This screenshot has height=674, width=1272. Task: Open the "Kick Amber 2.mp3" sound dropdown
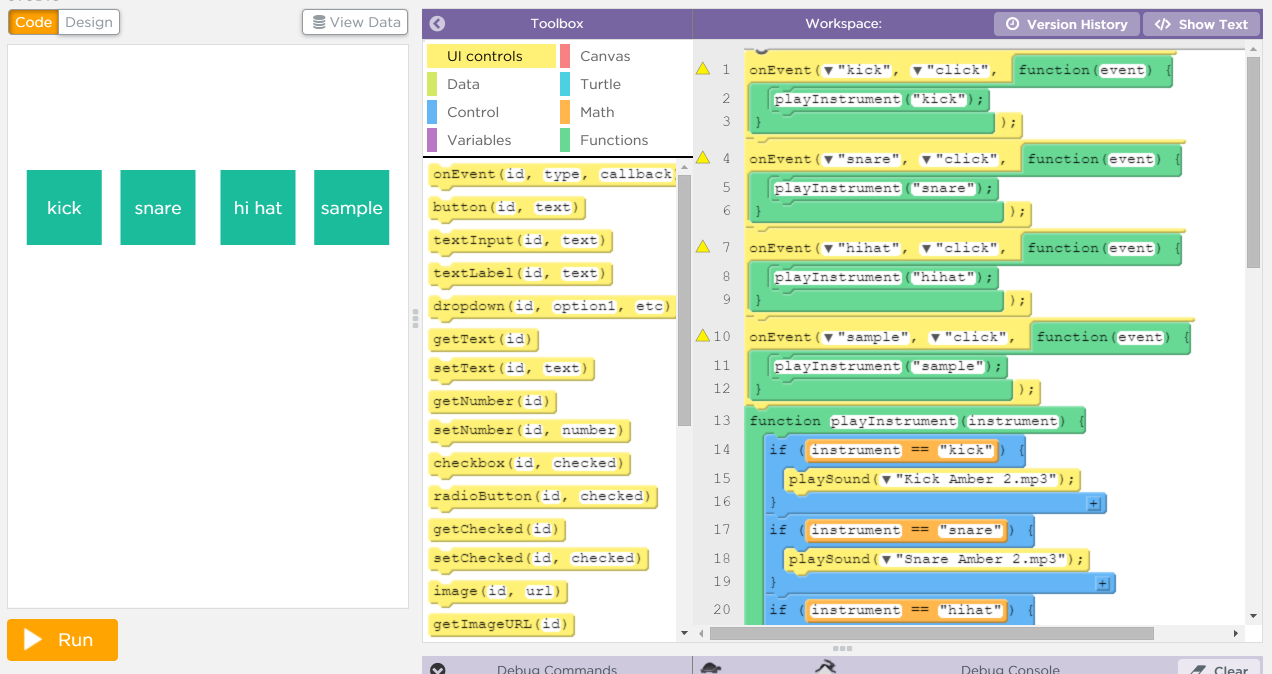[x=887, y=479]
